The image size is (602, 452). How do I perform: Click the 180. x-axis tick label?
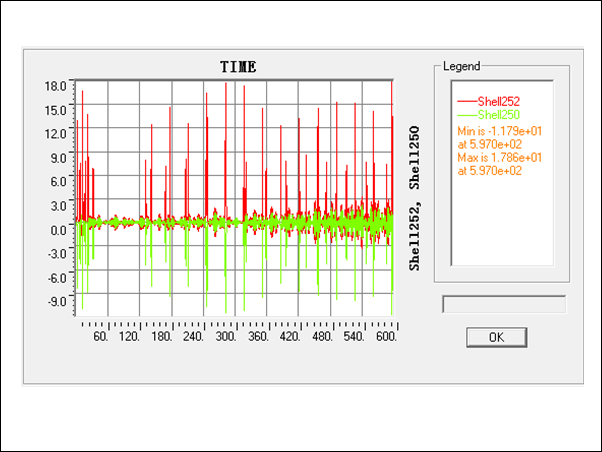163,338
